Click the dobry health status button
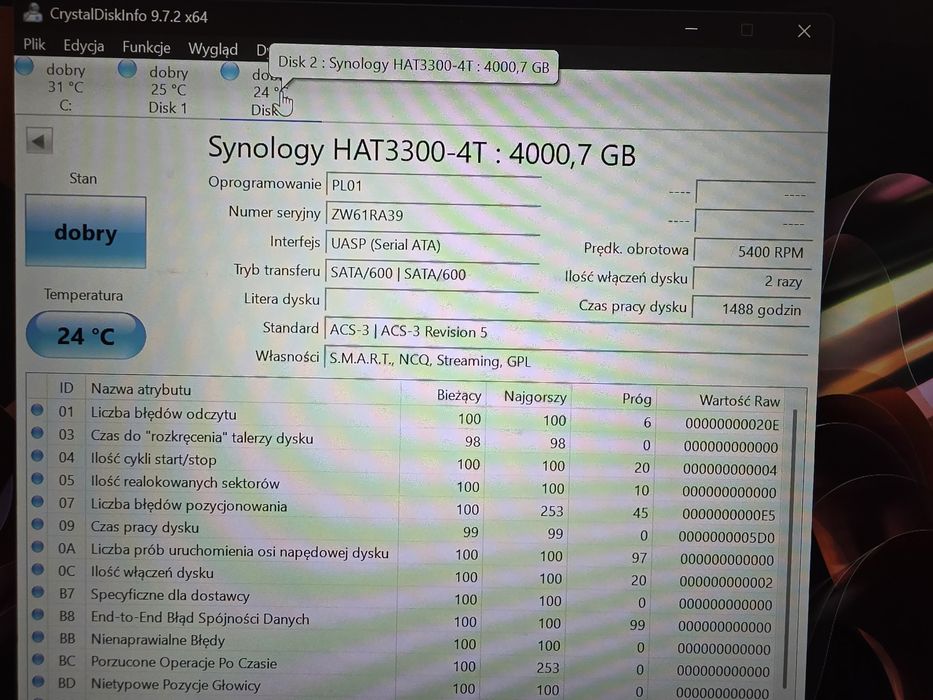The width and height of the screenshot is (933, 700). point(86,232)
